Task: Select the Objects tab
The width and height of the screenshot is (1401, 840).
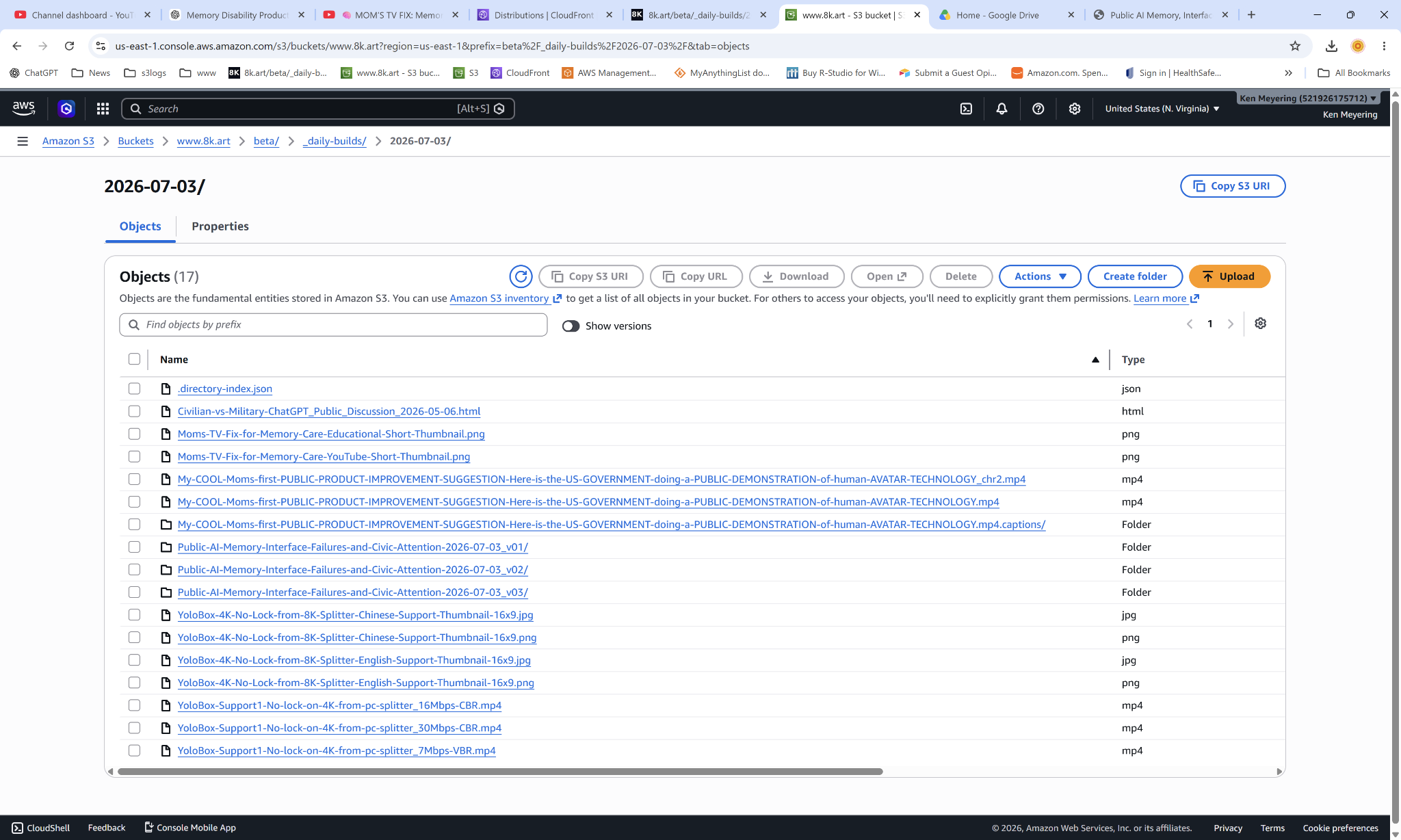Action: click(x=140, y=226)
